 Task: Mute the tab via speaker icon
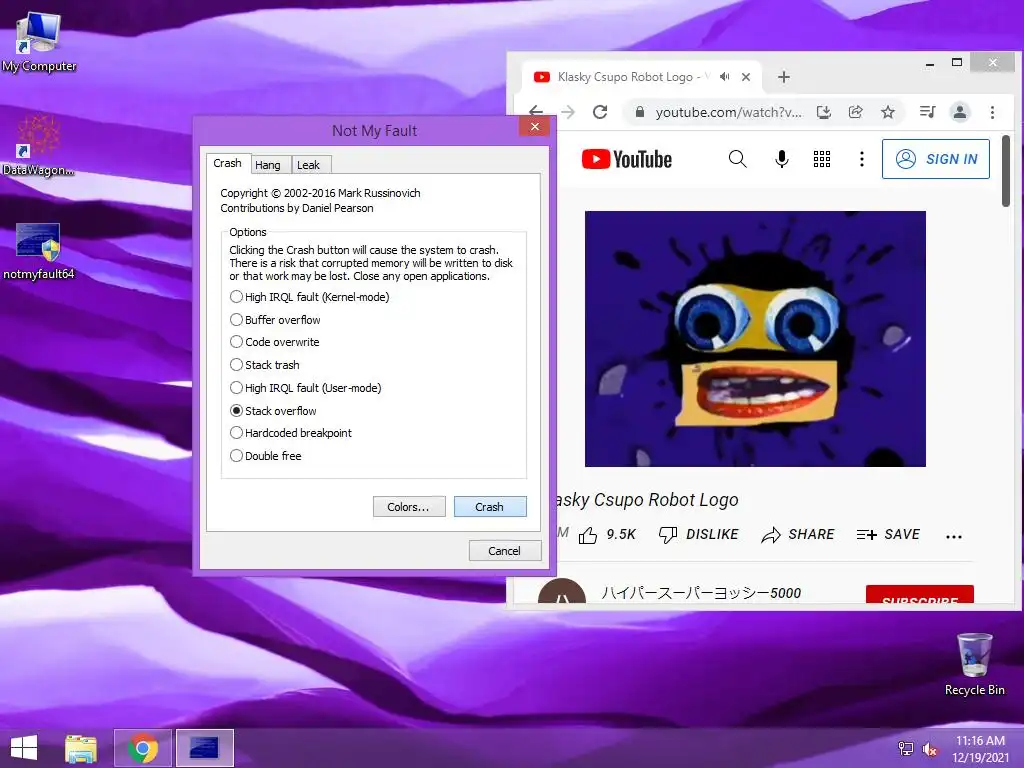point(724,77)
